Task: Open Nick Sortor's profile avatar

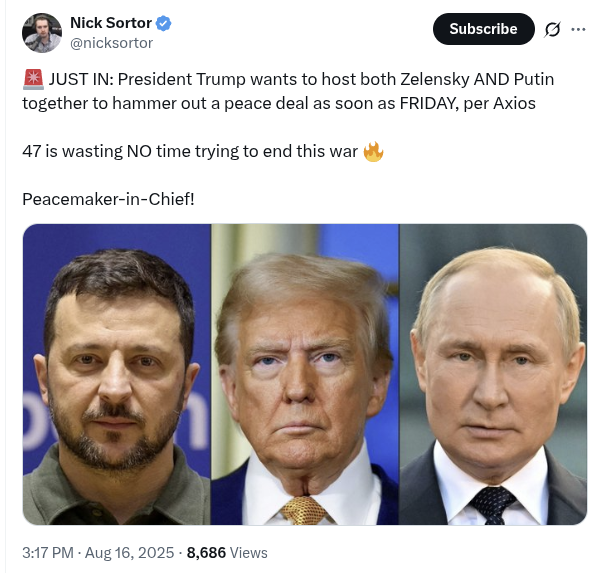Action: click(42, 33)
